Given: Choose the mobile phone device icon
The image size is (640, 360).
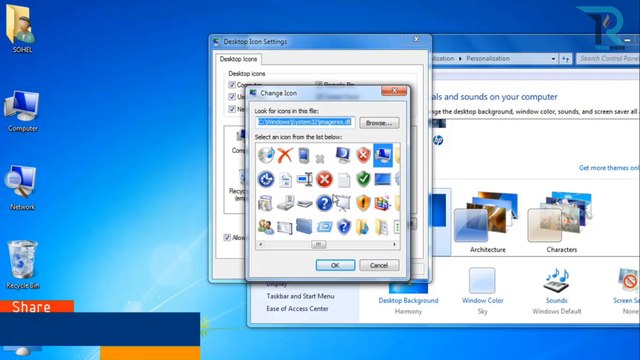Looking at the screenshot, I should (304, 155).
